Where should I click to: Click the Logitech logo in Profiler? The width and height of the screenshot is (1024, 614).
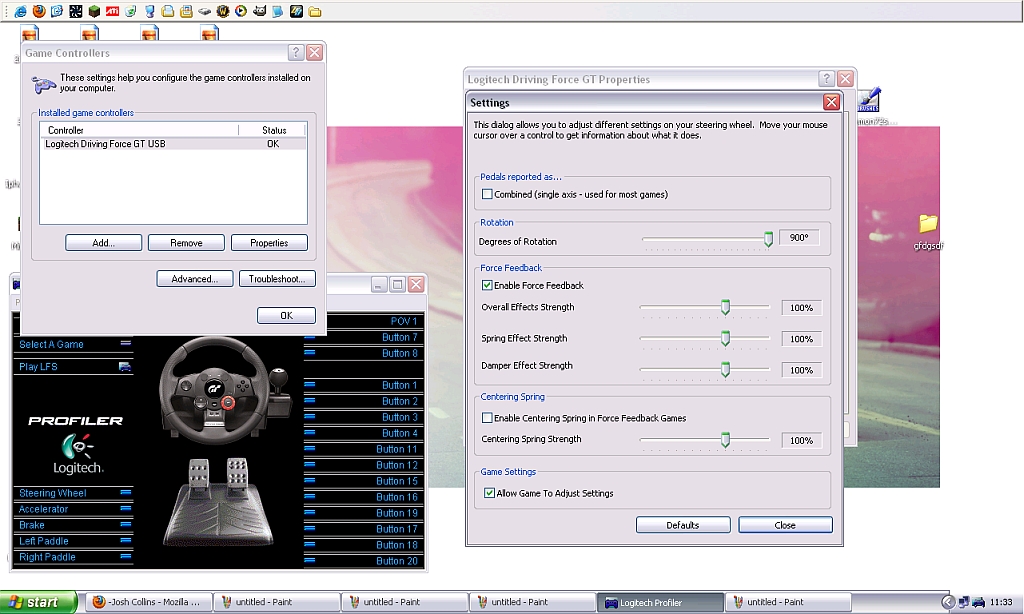click(x=78, y=454)
